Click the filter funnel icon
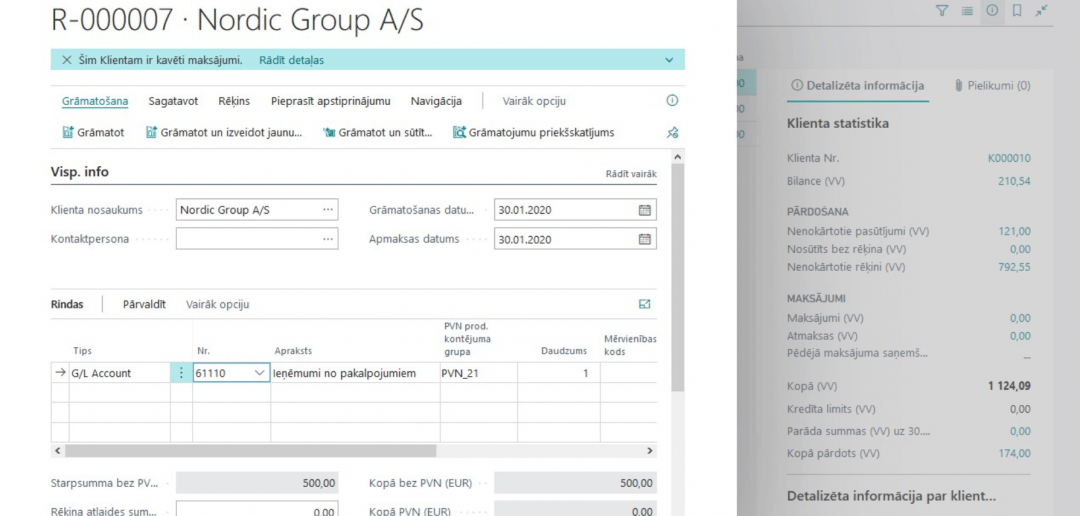This screenshot has height=516, width=1080. (x=941, y=11)
